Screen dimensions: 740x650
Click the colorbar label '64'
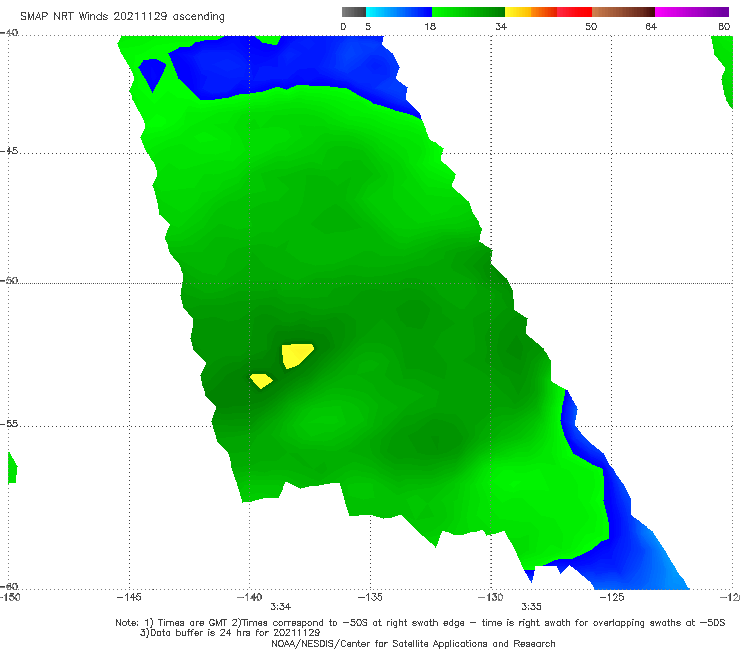point(651,26)
